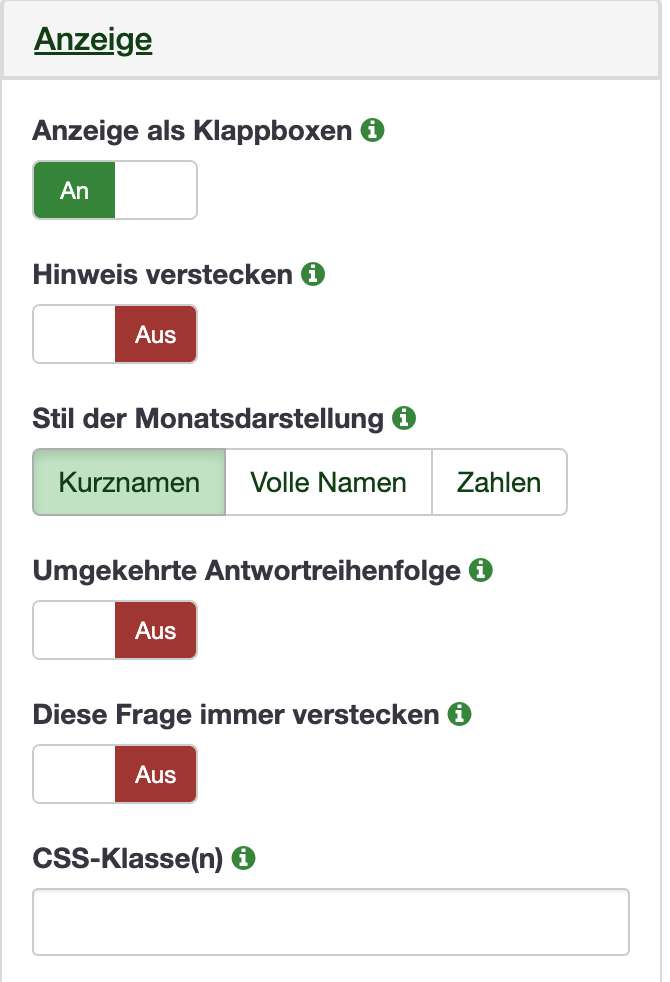Click info icon beside Anzeige als Klappboxen
This screenshot has width=670, height=982.
pyautogui.click(x=373, y=130)
